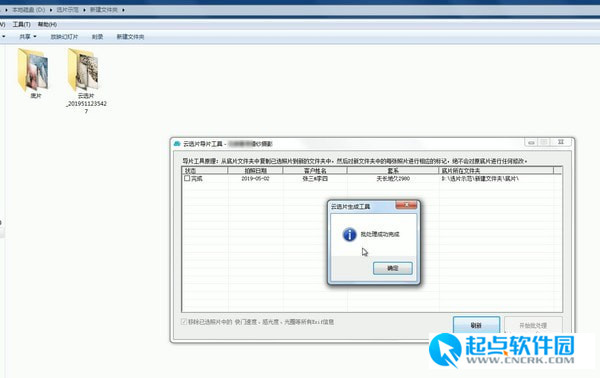Close the 云选片导片工具 window

[x=561, y=142]
